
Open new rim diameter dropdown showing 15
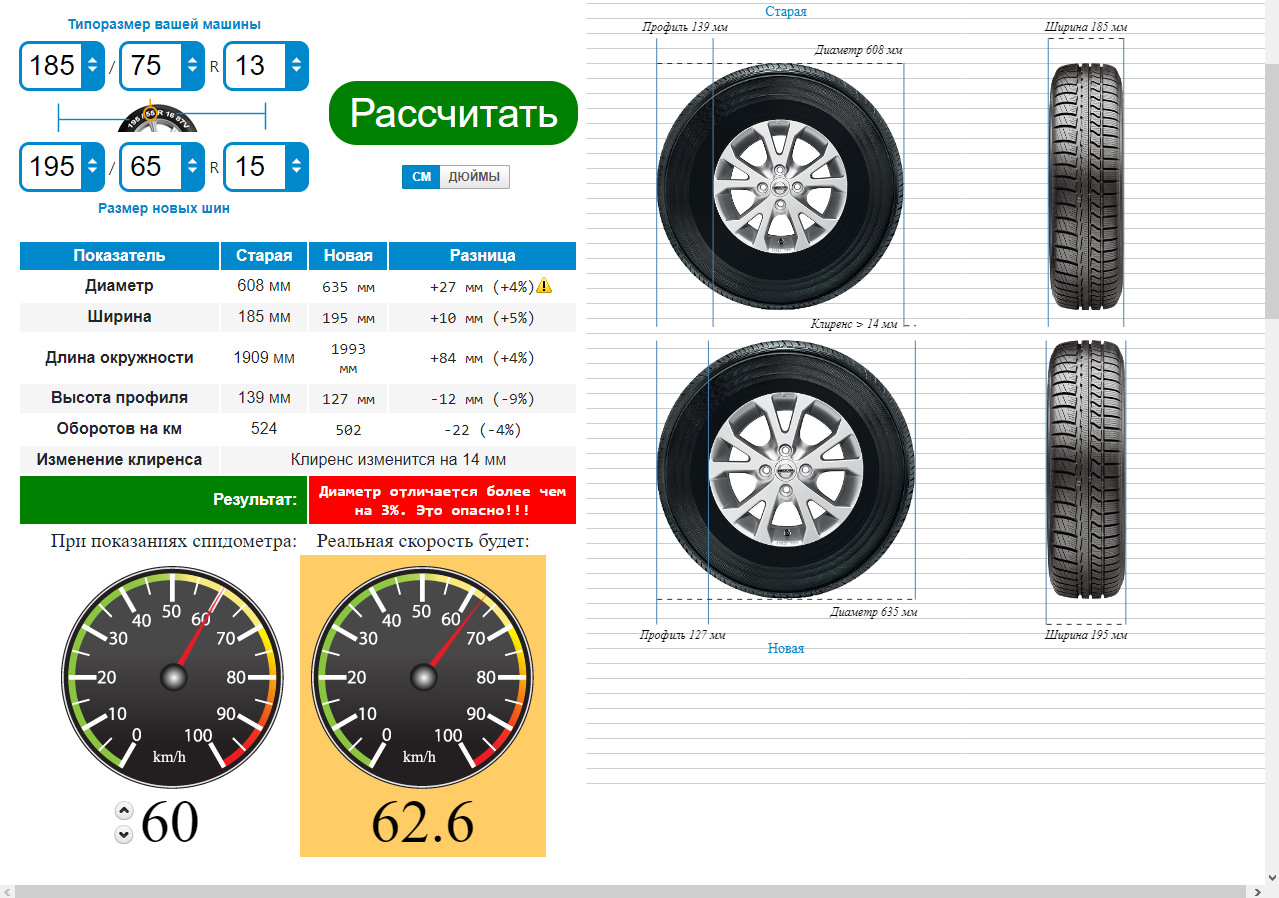(x=266, y=166)
